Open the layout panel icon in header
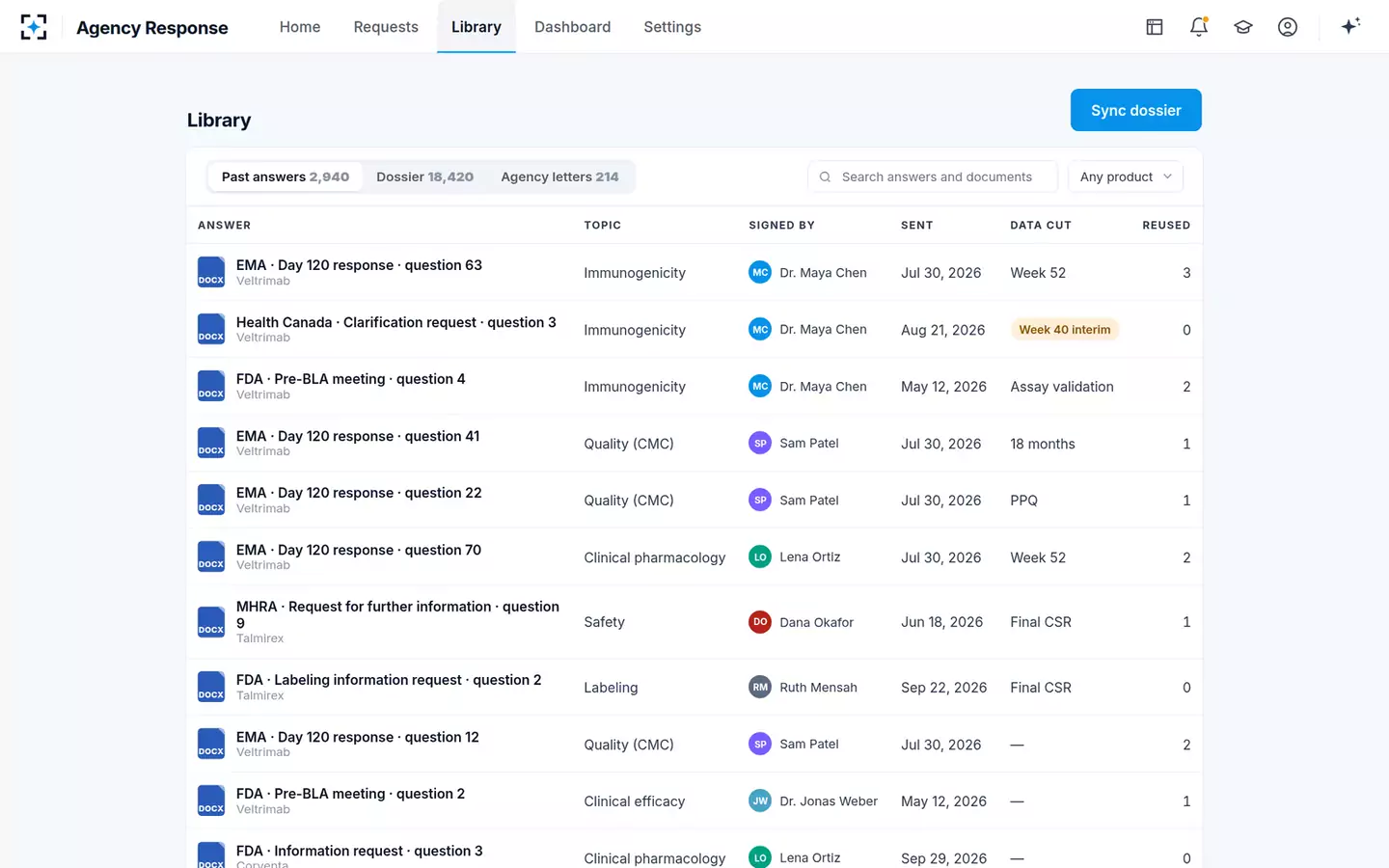 pos(1155,27)
